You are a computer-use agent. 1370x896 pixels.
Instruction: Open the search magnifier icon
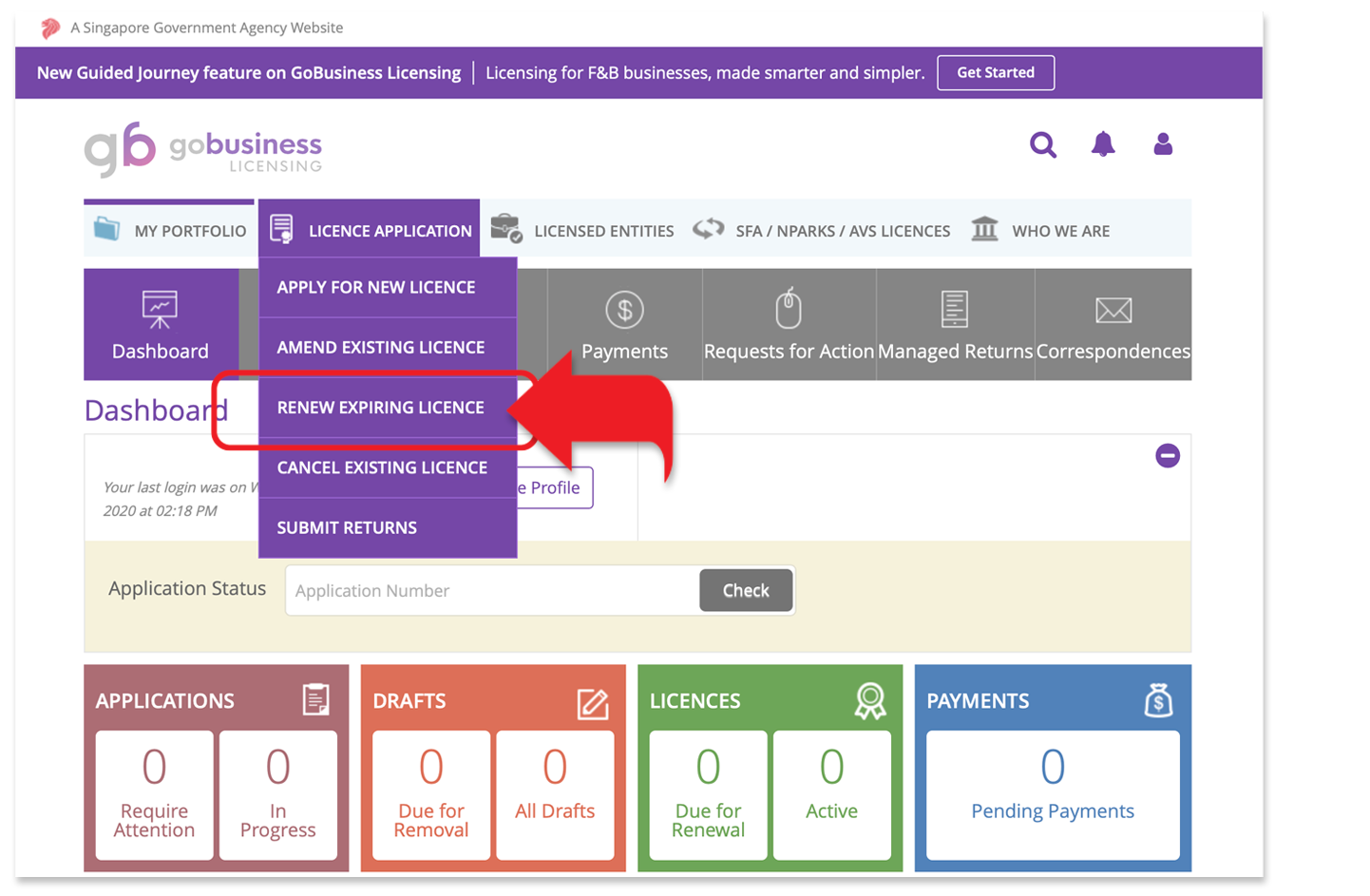1043,145
